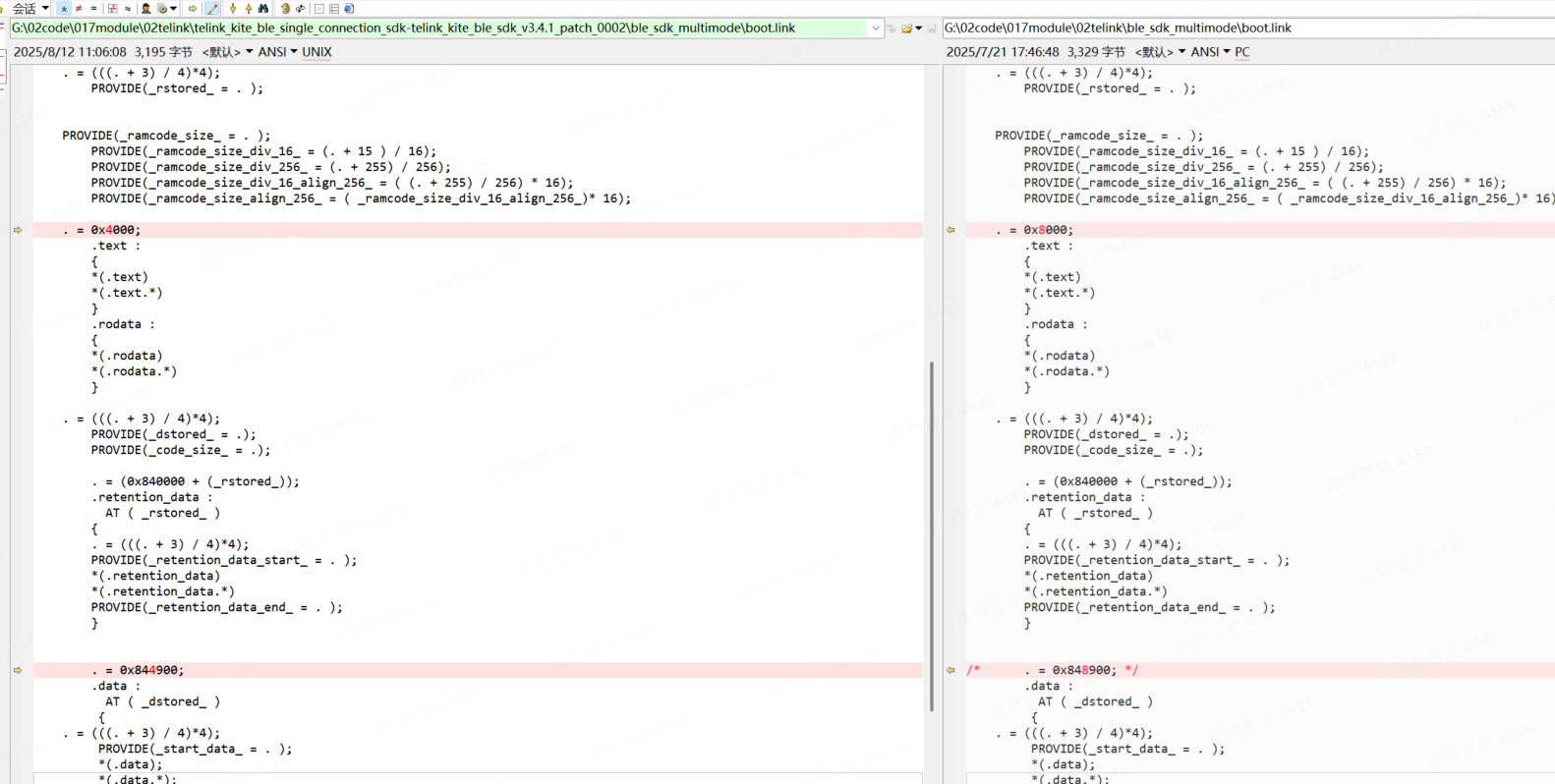Expand the left file path history dropdown
1555x784 pixels.
click(x=875, y=28)
